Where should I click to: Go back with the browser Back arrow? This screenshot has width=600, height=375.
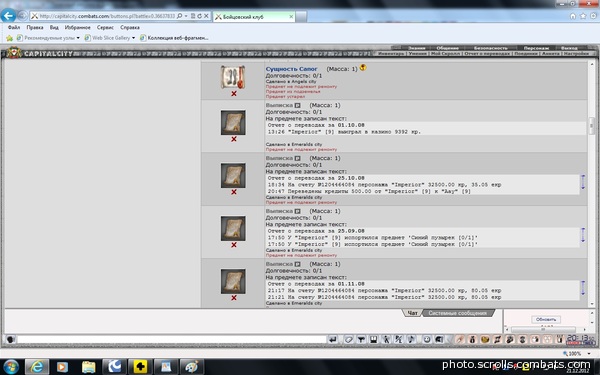8,16
